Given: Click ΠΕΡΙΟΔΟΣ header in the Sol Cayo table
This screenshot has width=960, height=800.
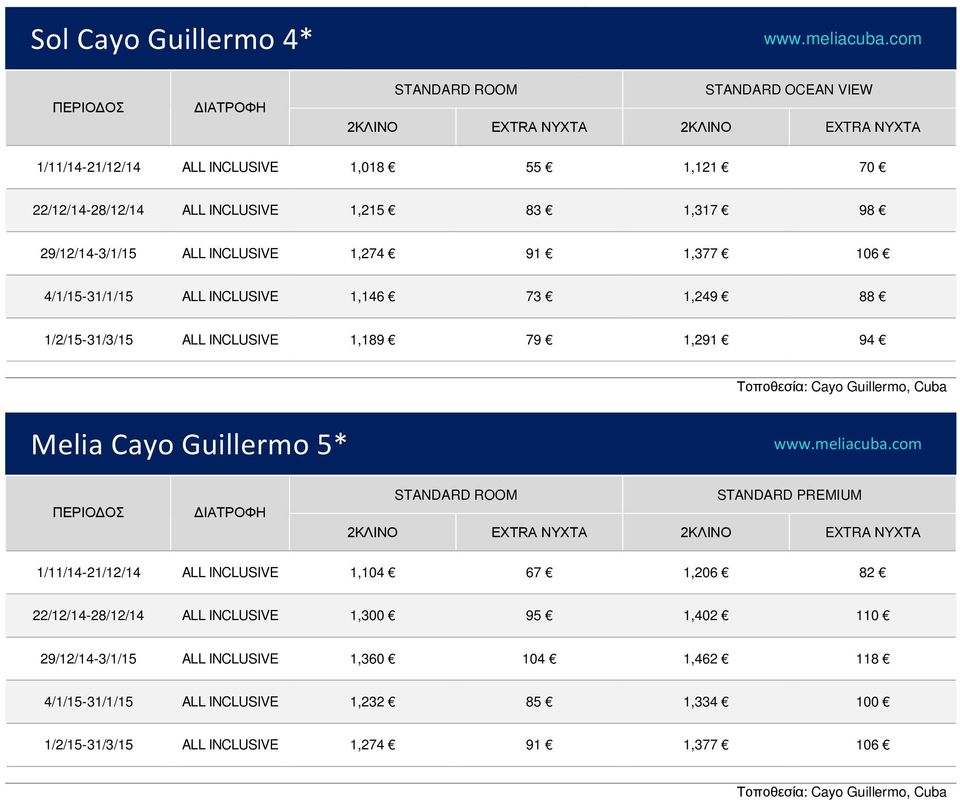Looking at the screenshot, I should click(x=88, y=108).
